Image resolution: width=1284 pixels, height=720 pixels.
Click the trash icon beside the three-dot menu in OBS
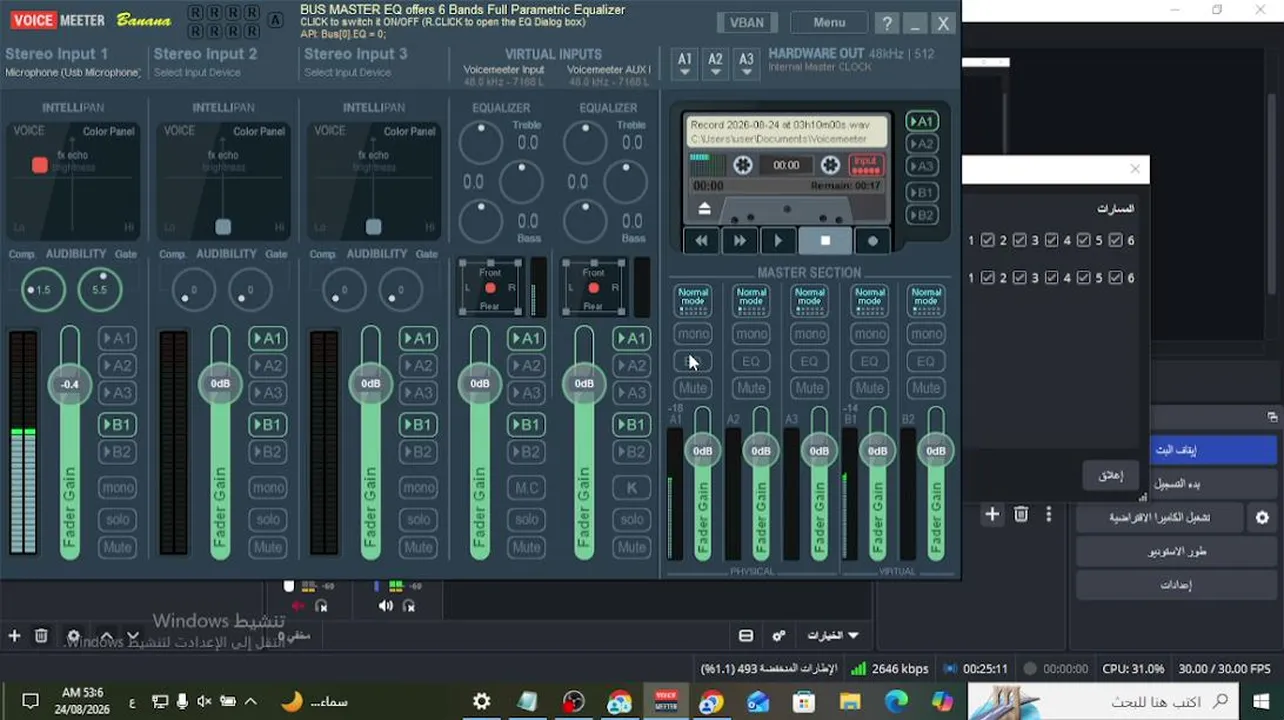1021,514
